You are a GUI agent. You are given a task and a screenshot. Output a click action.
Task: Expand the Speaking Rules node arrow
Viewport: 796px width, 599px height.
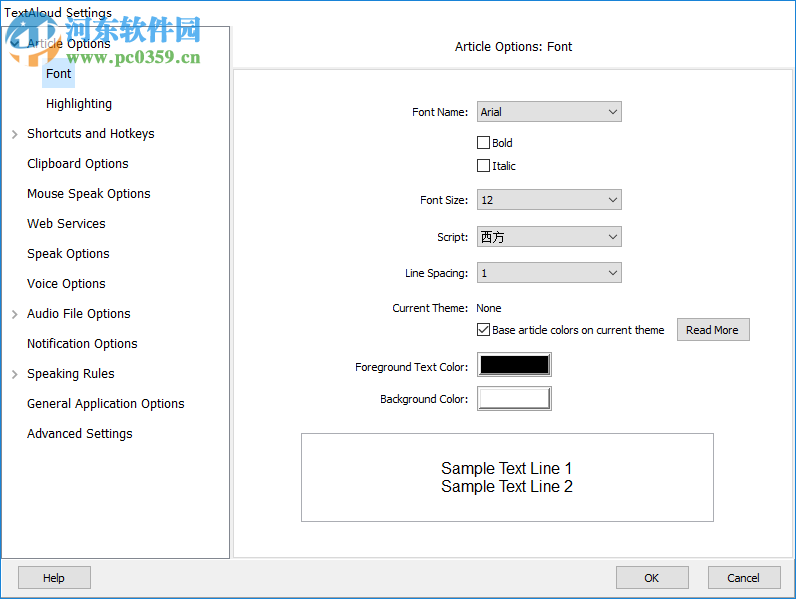click(15, 374)
